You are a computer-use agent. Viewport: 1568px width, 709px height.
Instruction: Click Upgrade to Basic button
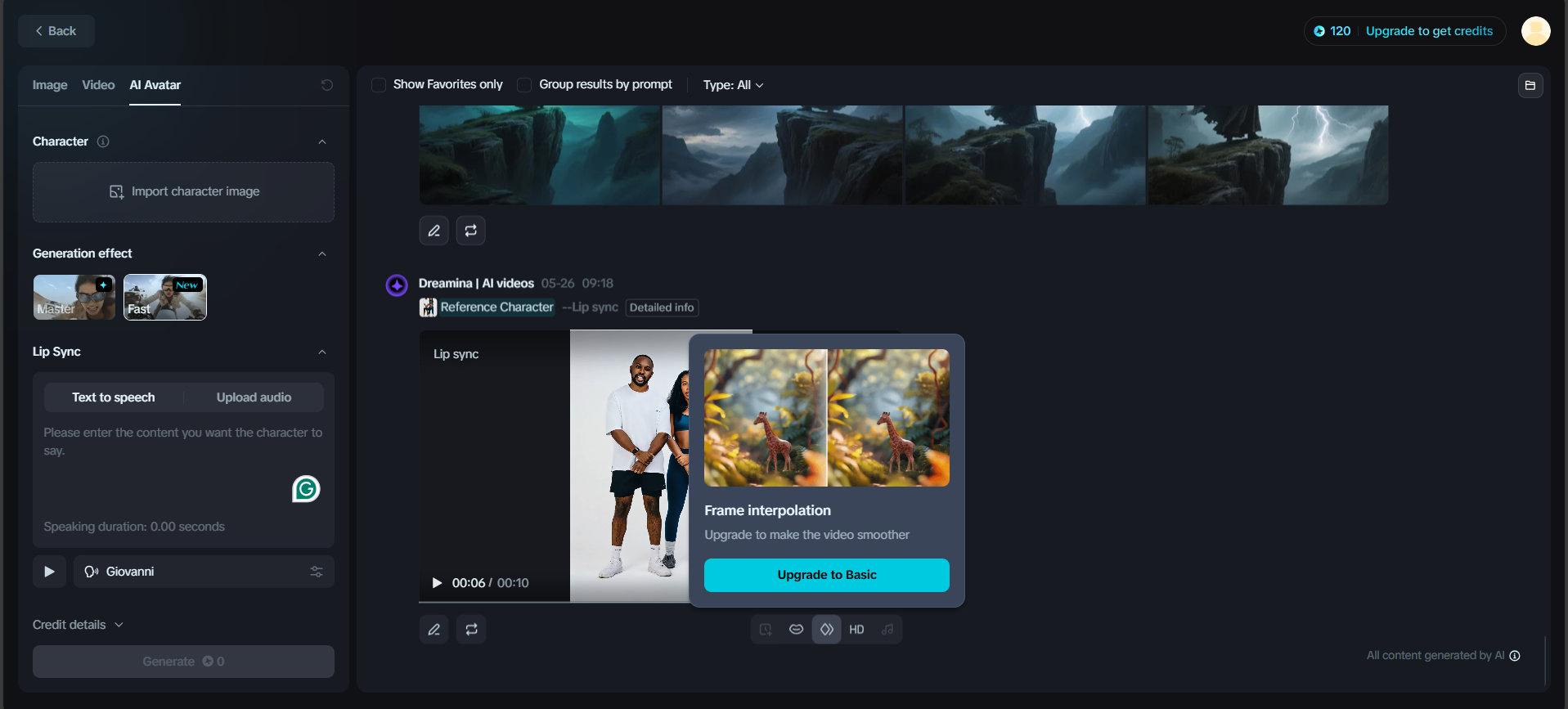(x=827, y=575)
